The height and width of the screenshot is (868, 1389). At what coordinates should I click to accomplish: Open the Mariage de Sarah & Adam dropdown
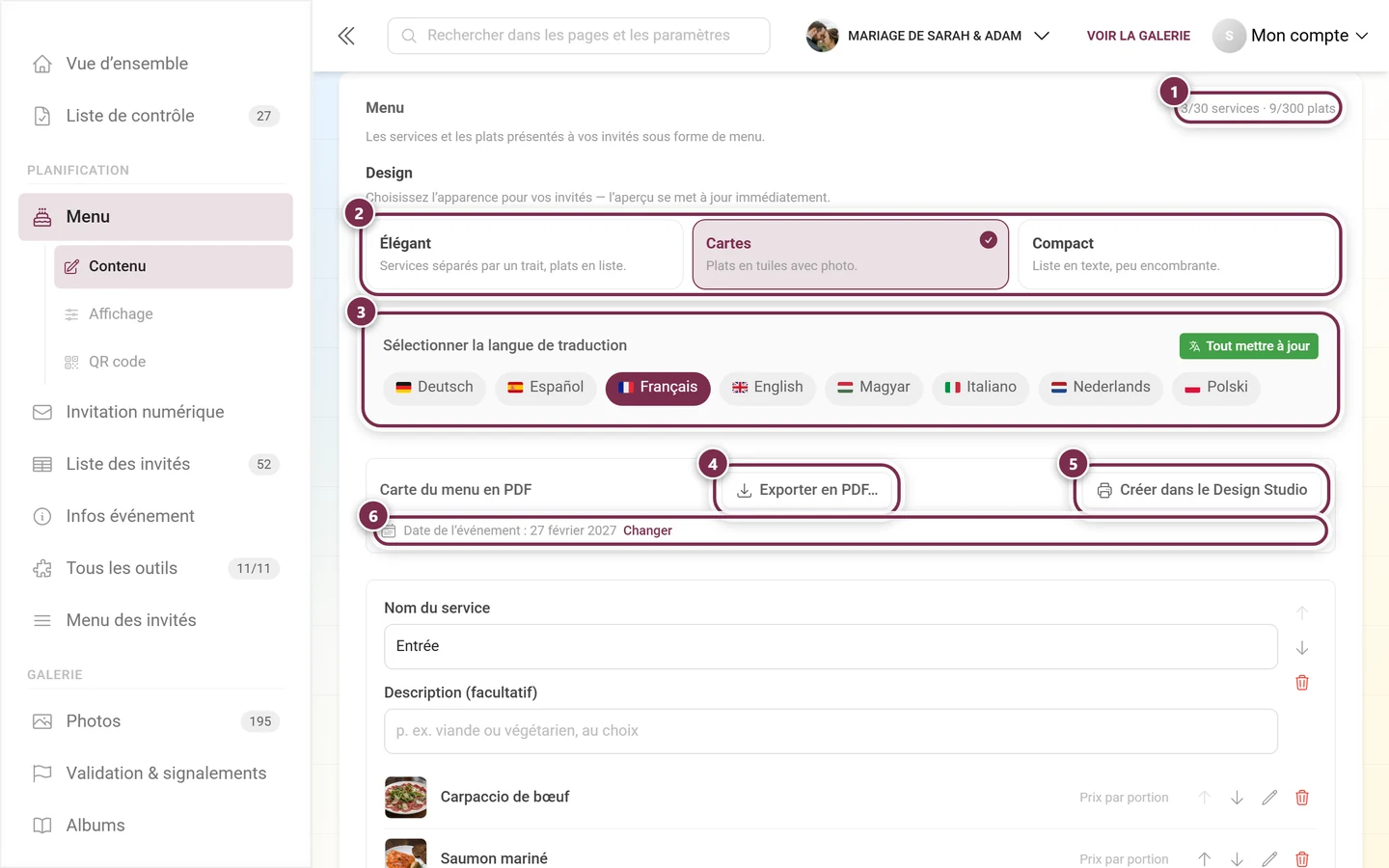pyautogui.click(x=928, y=36)
